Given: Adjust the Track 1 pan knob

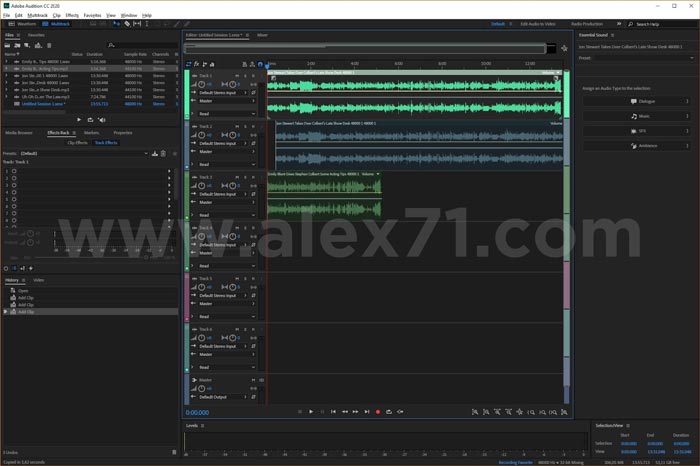Looking at the screenshot, I should point(232,84).
